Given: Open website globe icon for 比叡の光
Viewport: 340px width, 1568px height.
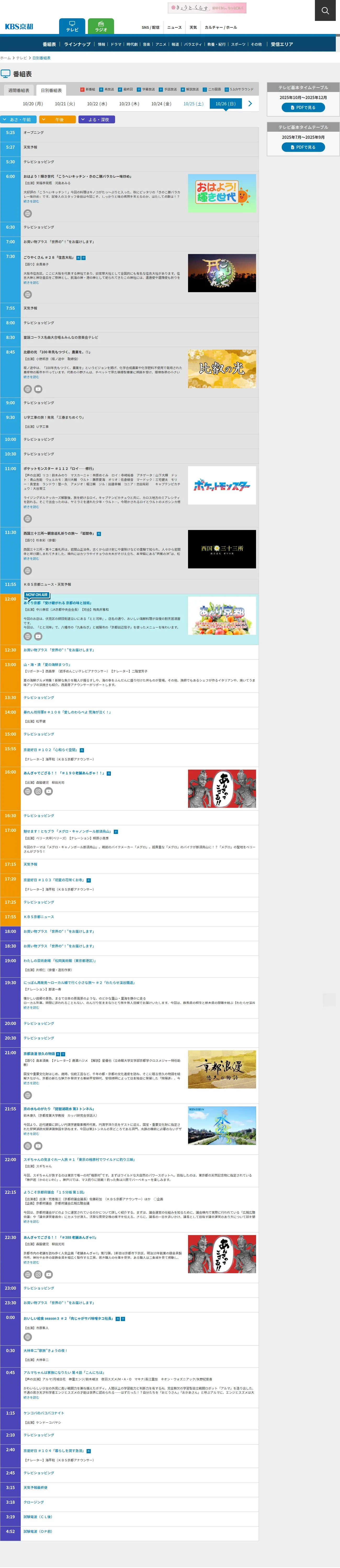Looking at the screenshot, I should pyautogui.click(x=27, y=389).
